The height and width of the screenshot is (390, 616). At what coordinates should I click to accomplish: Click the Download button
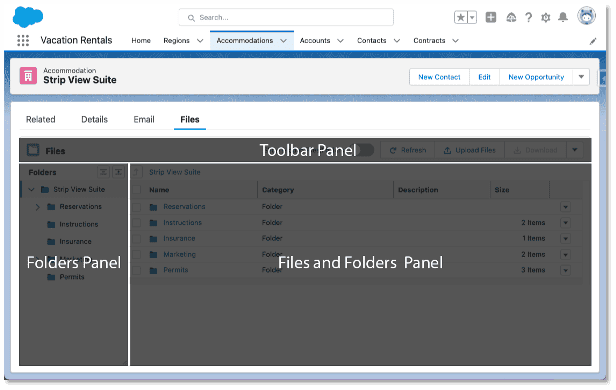(535, 150)
